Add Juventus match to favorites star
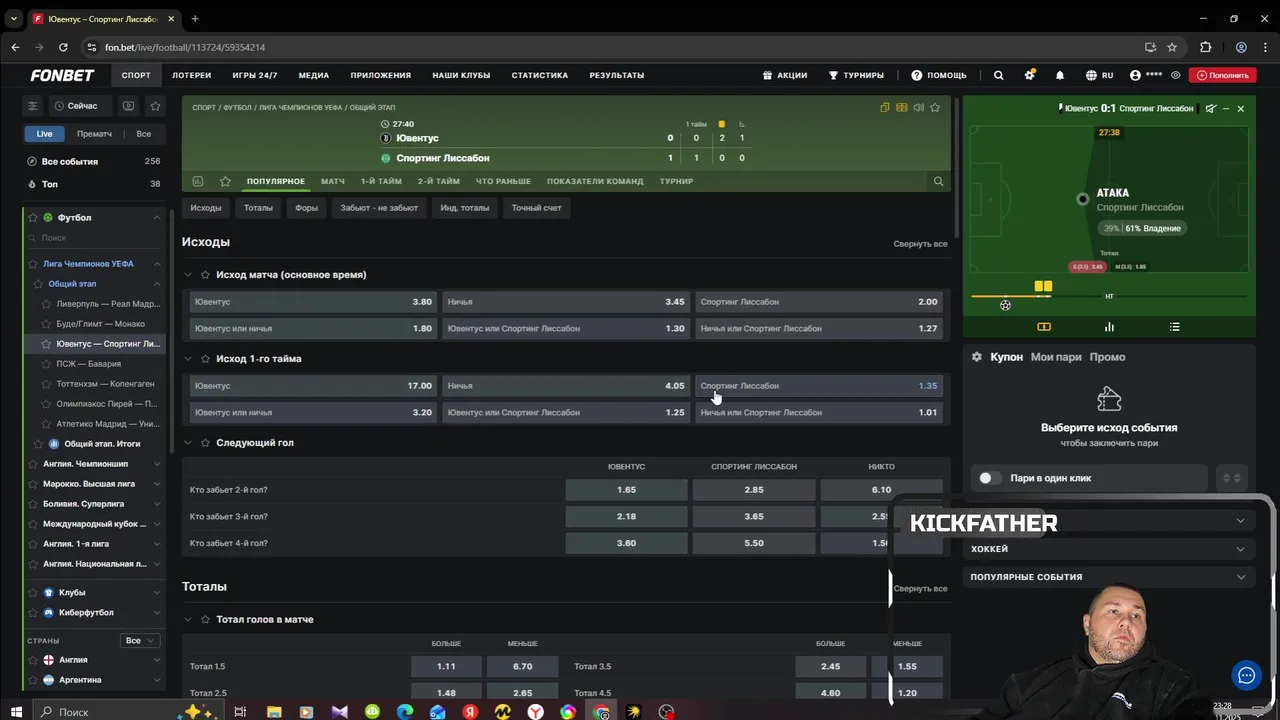Image resolution: width=1280 pixels, height=720 pixels. click(x=935, y=107)
